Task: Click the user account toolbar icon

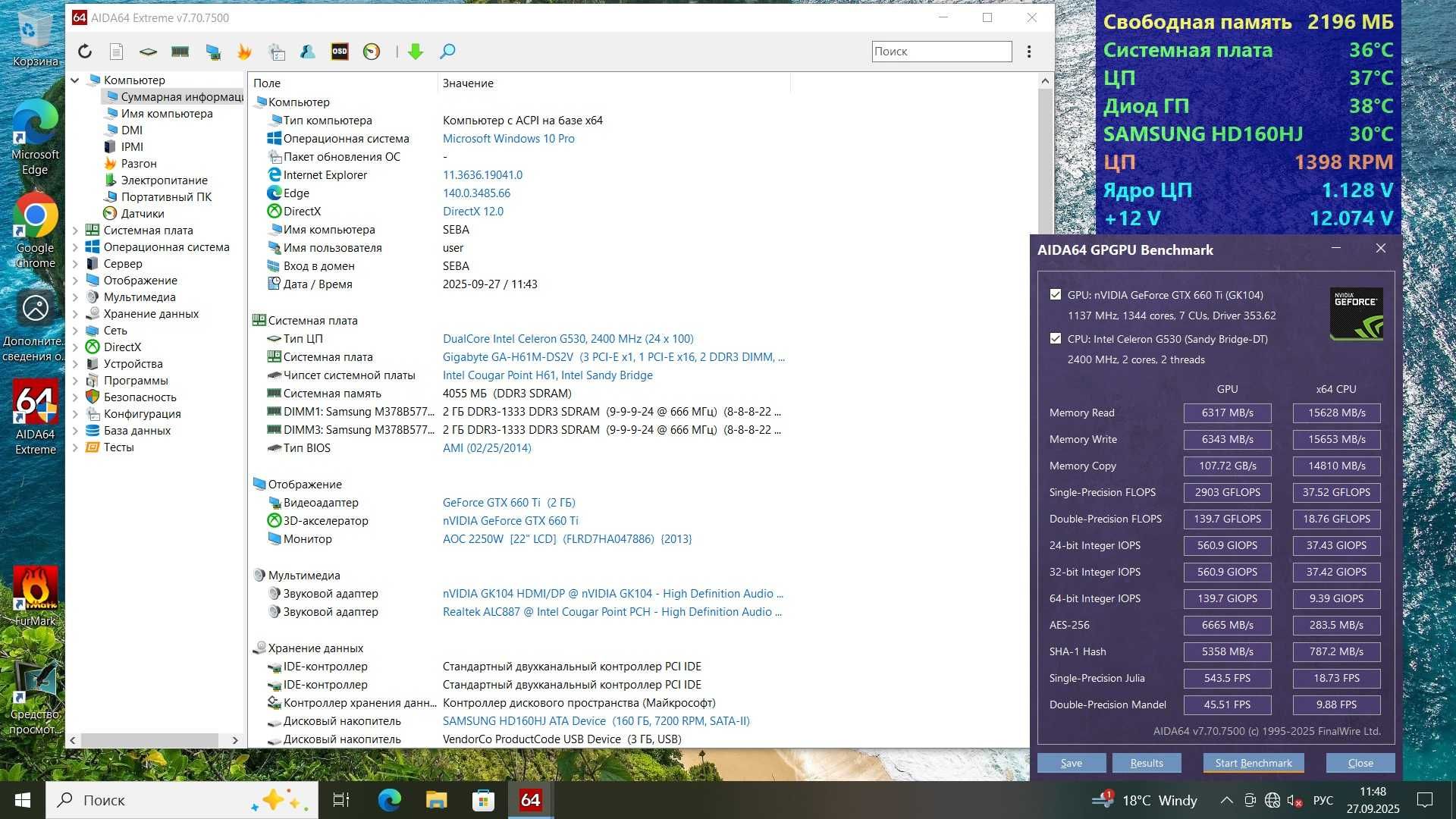Action: 308,52
